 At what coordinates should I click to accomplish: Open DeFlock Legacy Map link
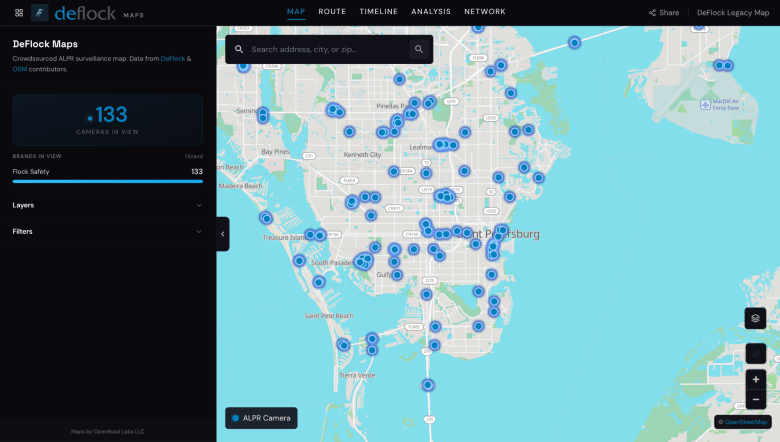click(x=733, y=12)
